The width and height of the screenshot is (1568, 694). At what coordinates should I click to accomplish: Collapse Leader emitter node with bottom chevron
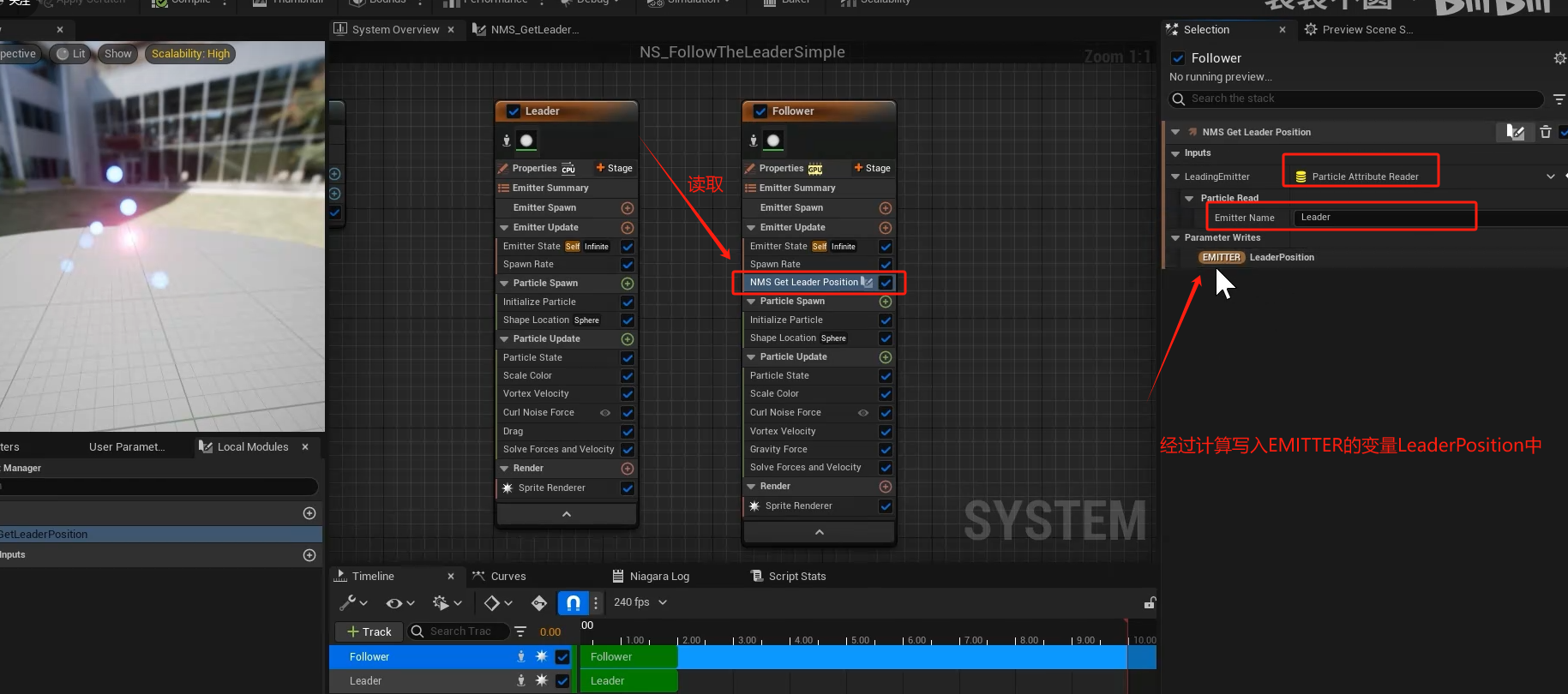[x=567, y=514]
